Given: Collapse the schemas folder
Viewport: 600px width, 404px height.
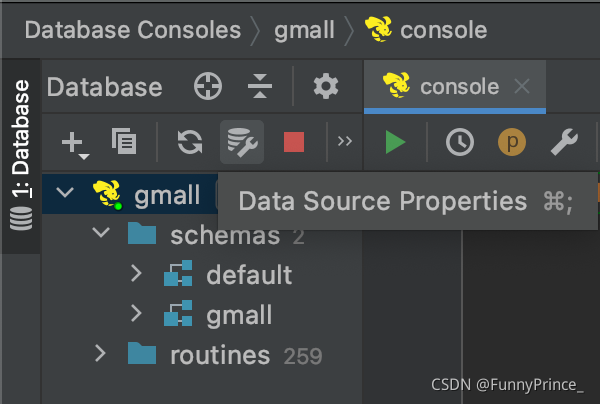Looking at the screenshot, I should tap(101, 232).
